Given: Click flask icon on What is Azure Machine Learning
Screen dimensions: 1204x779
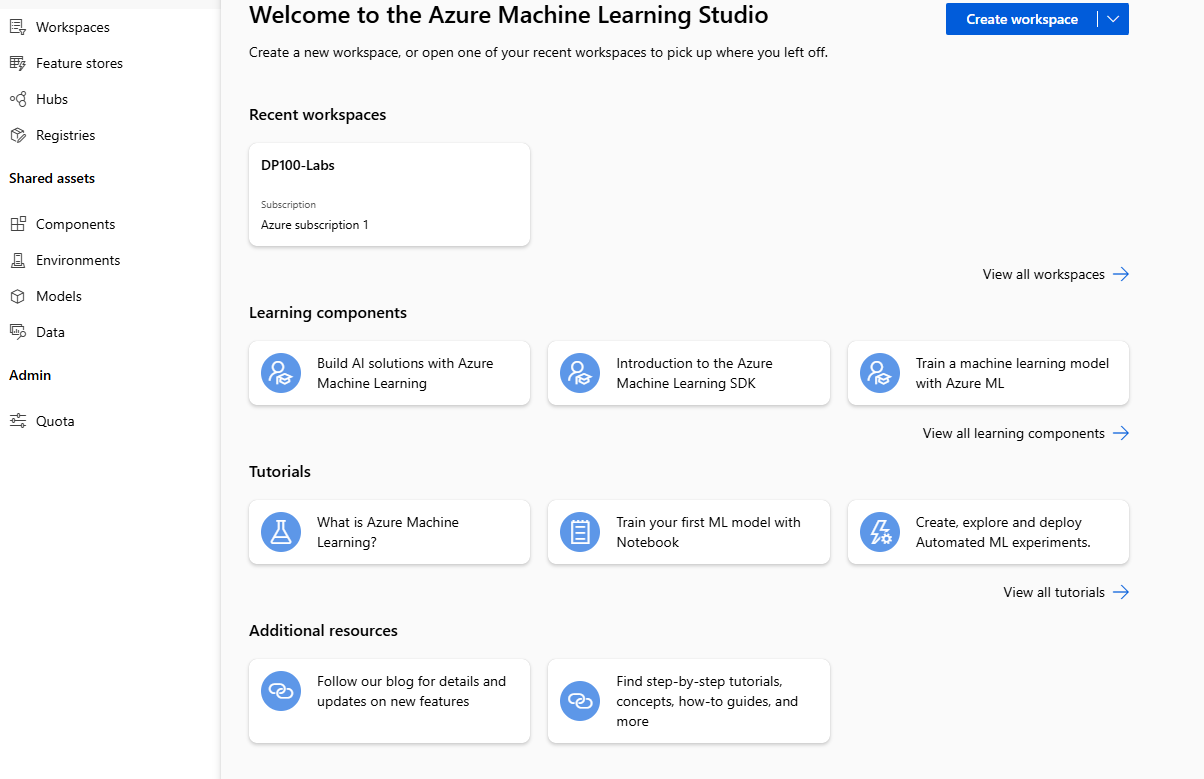Looking at the screenshot, I should click(281, 532).
